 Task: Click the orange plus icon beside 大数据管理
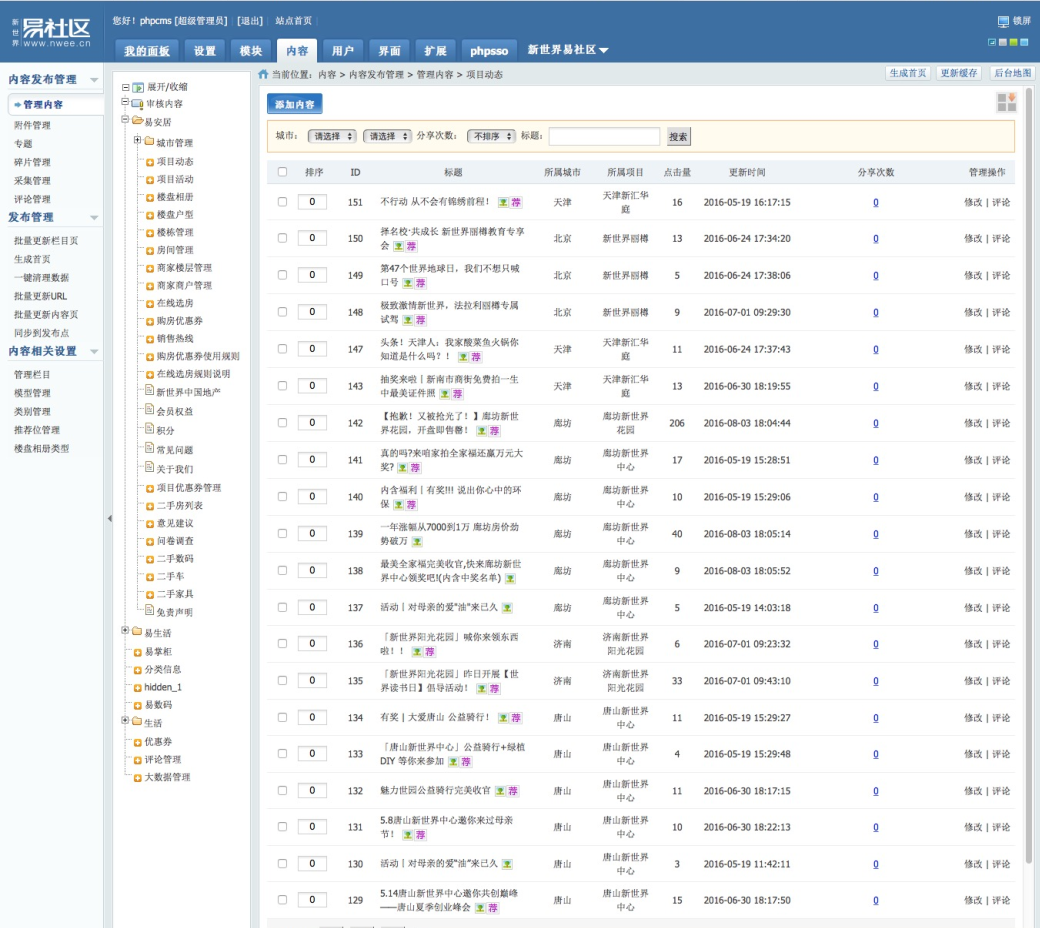pyautogui.click(x=138, y=777)
